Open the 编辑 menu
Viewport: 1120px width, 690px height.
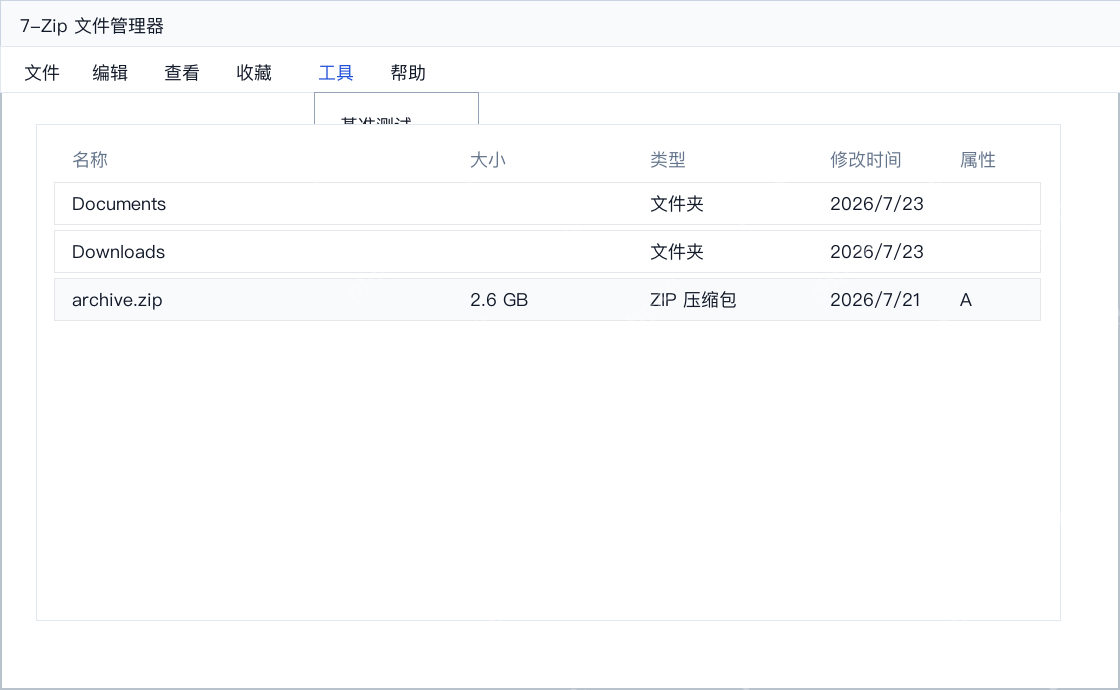click(110, 73)
